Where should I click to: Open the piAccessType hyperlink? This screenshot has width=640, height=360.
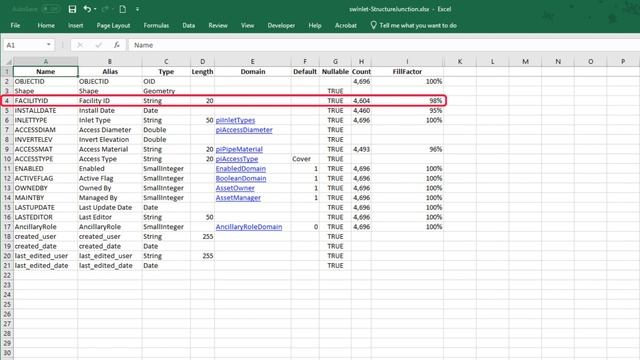[237, 159]
